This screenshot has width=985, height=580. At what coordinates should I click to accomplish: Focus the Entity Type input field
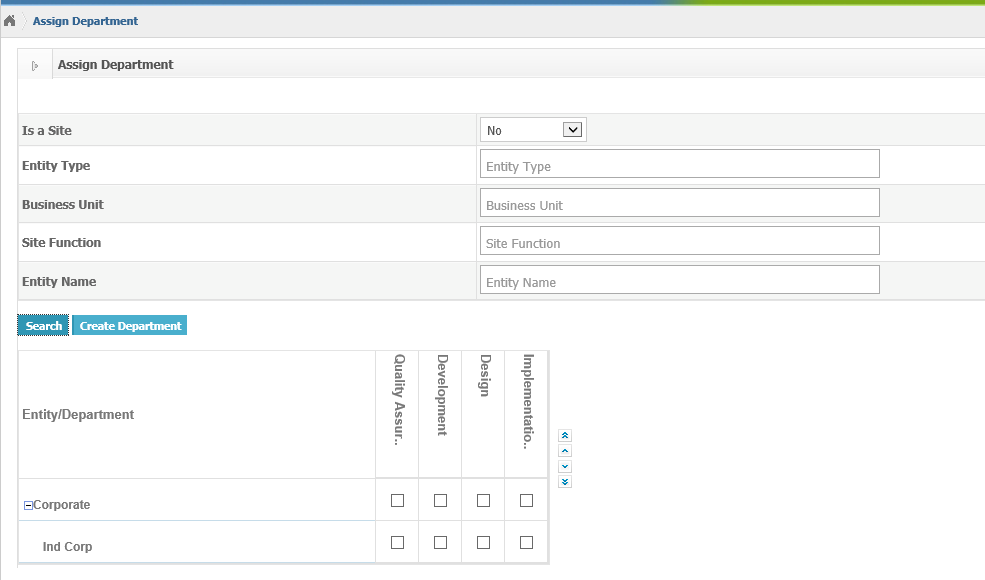coord(680,163)
